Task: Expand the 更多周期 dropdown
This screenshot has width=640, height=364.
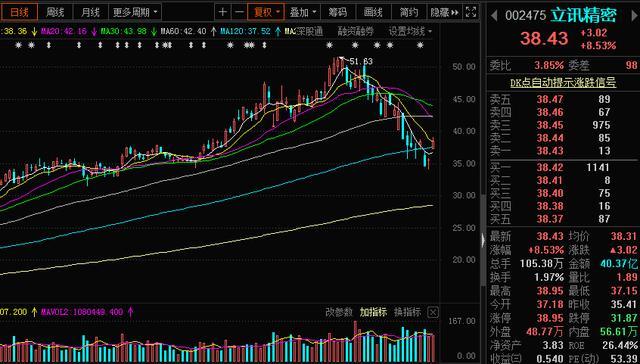Action: (135, 12)
